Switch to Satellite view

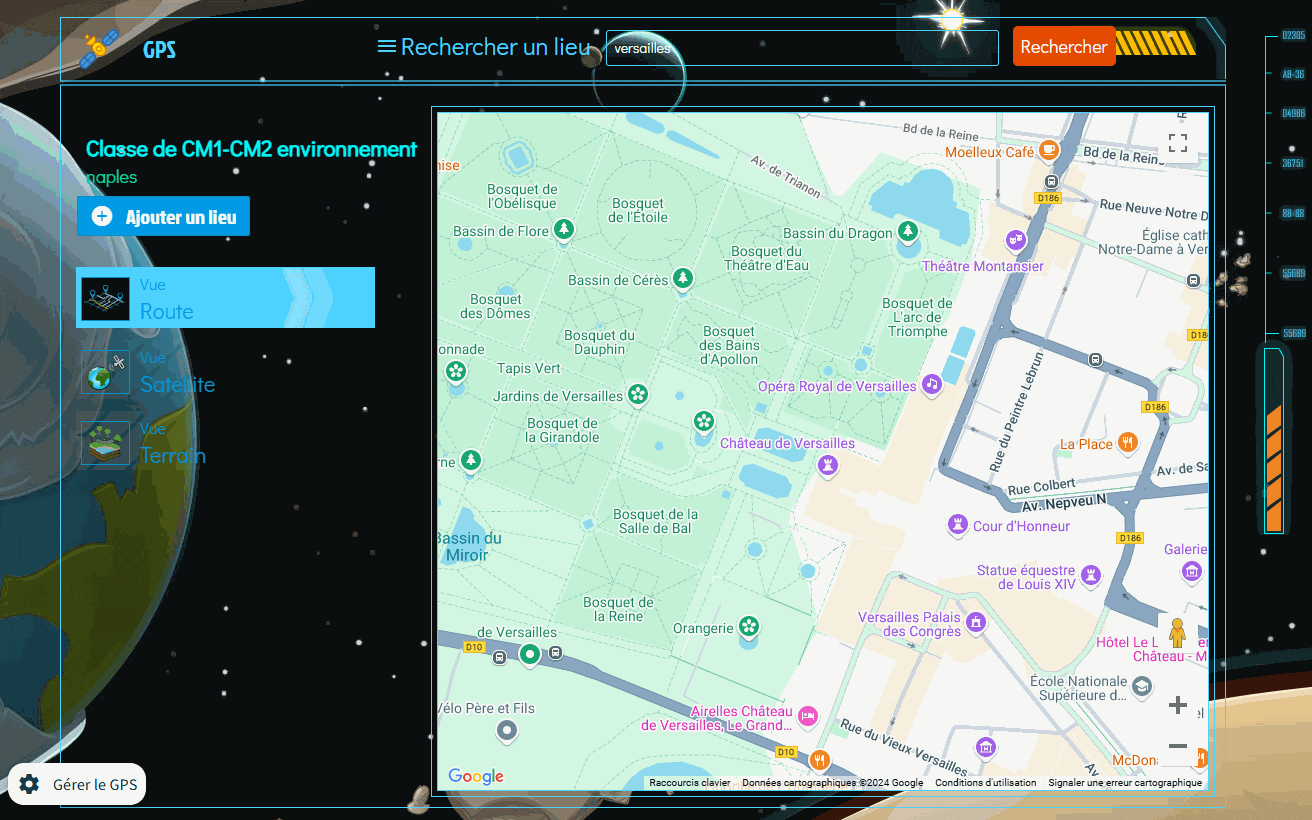[x=176, y=372]
